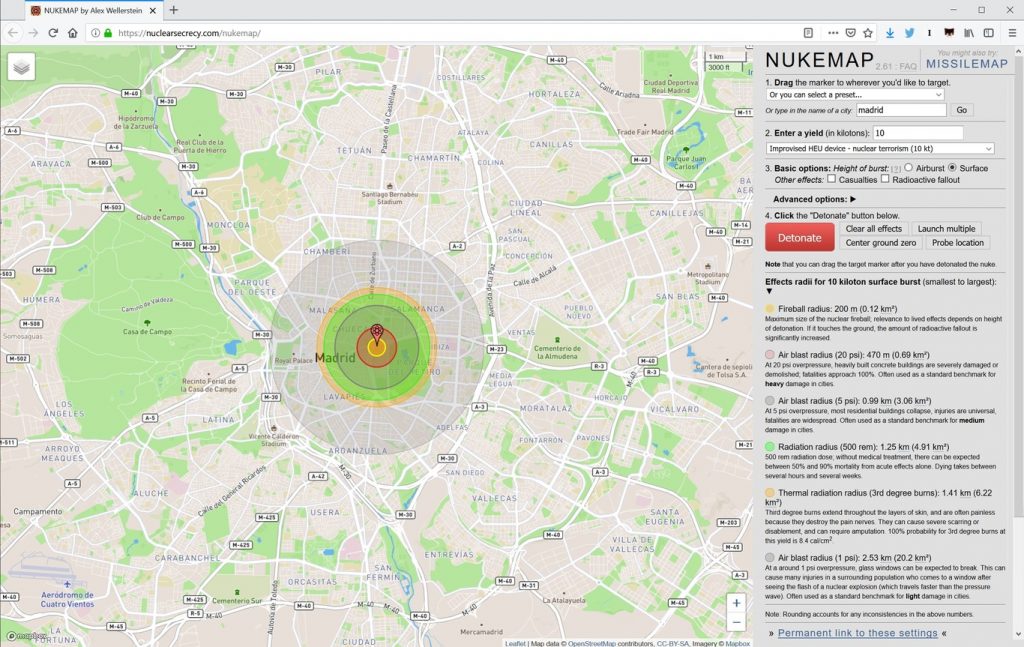Reload the page
Image resolution: width=1024 pixels, height=647 pixels.
[x=53, y=33]
